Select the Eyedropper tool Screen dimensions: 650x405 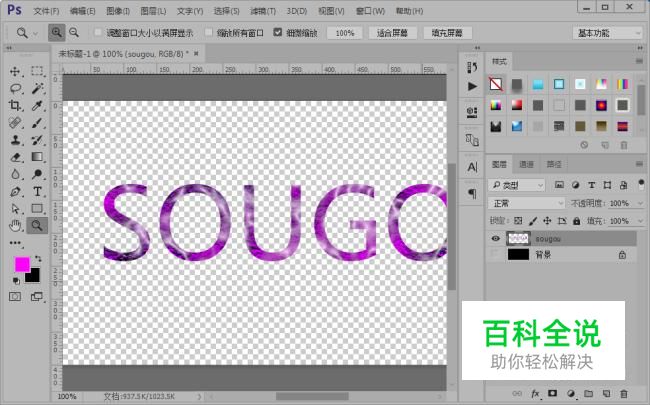[x=37, y=106]
